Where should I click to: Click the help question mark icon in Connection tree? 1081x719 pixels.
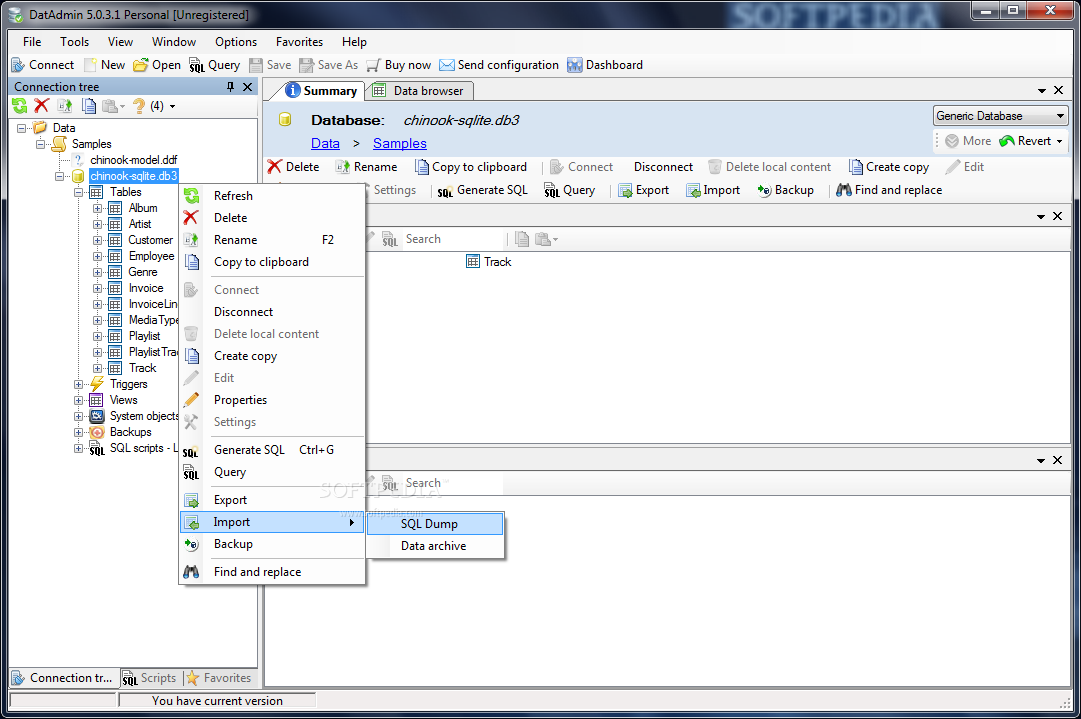[139, 105]
